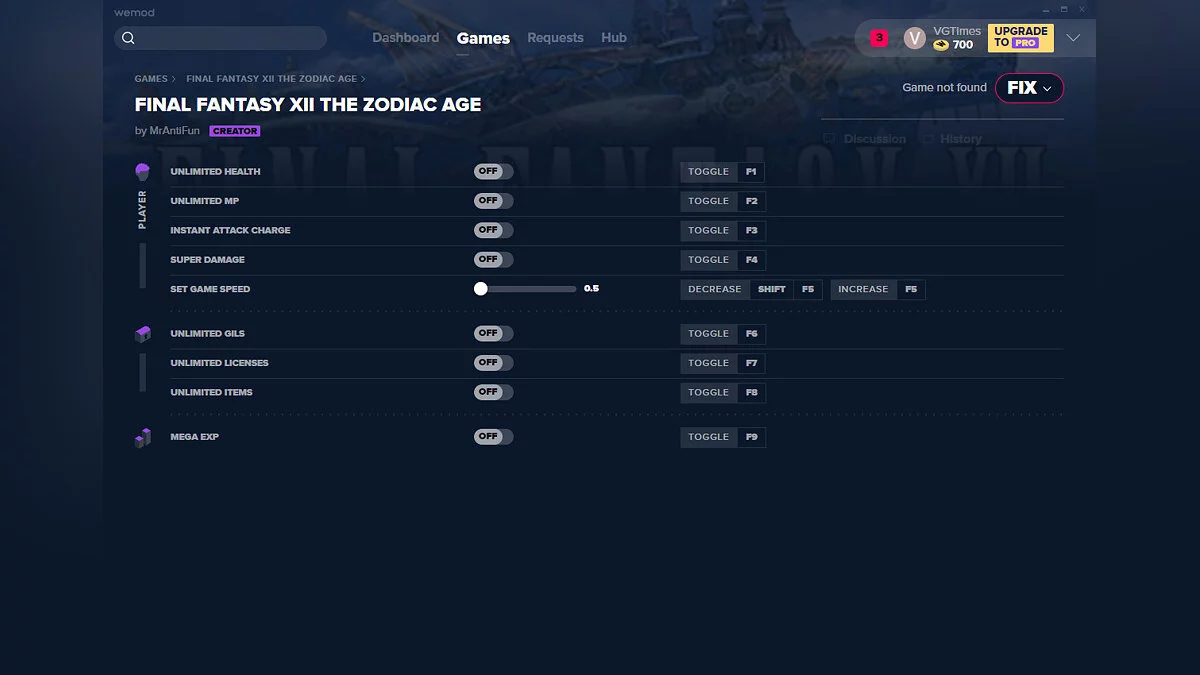Click the 0.5 game speed value
This screenshot has width=1200, height=675.
click(591, 289)
